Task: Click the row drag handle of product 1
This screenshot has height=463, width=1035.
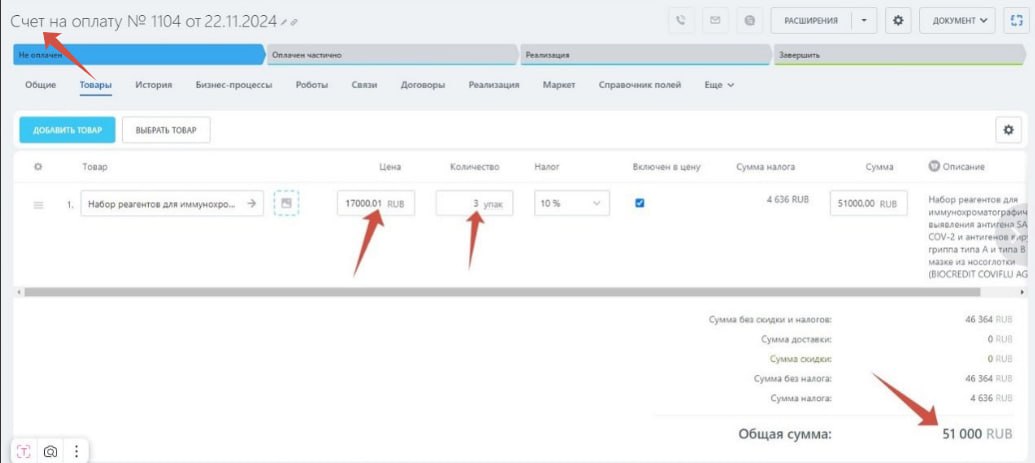Action: click(x=38, y=205)
